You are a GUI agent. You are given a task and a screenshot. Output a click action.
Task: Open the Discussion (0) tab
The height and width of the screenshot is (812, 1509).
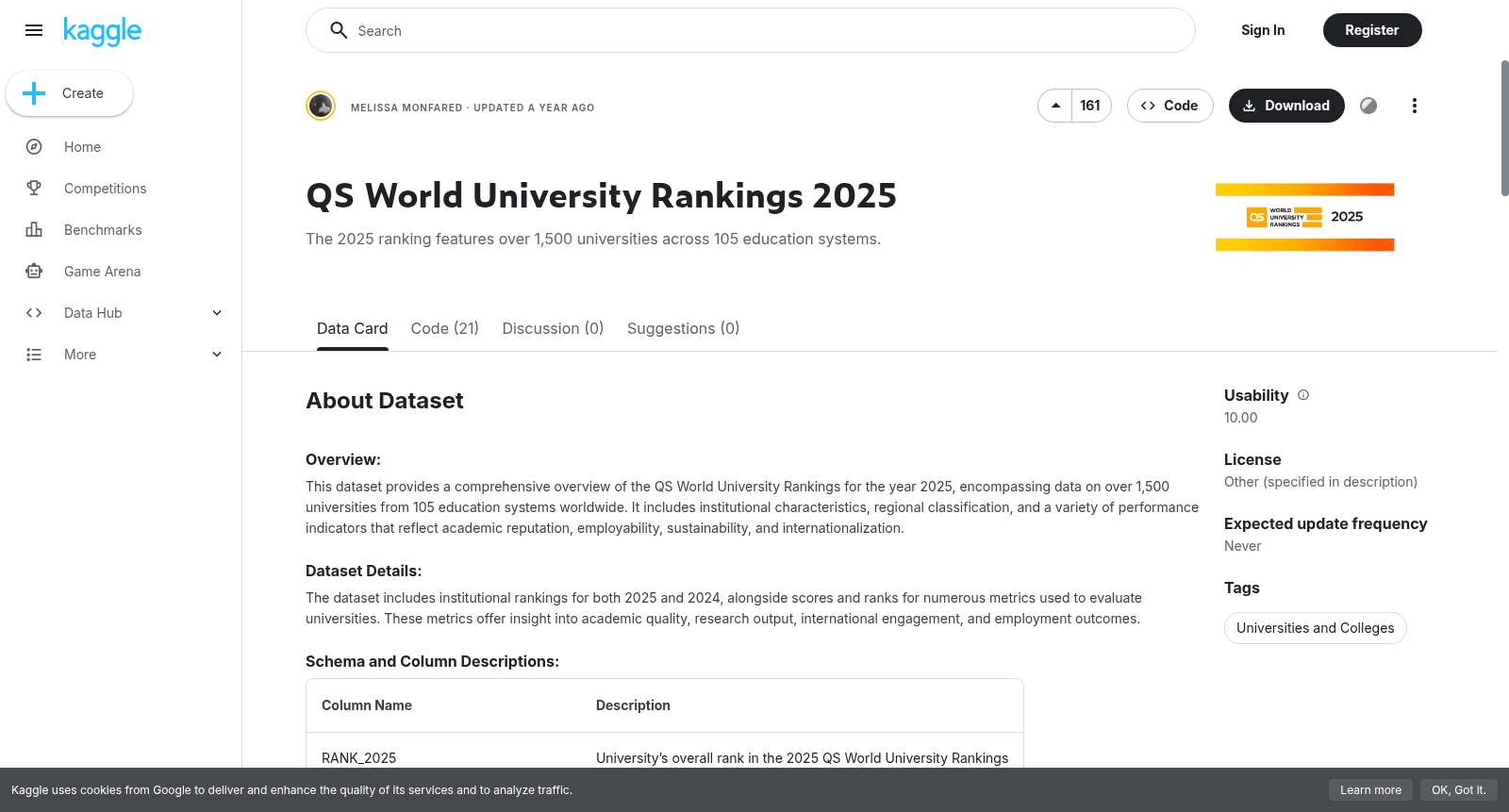[553, 328]
